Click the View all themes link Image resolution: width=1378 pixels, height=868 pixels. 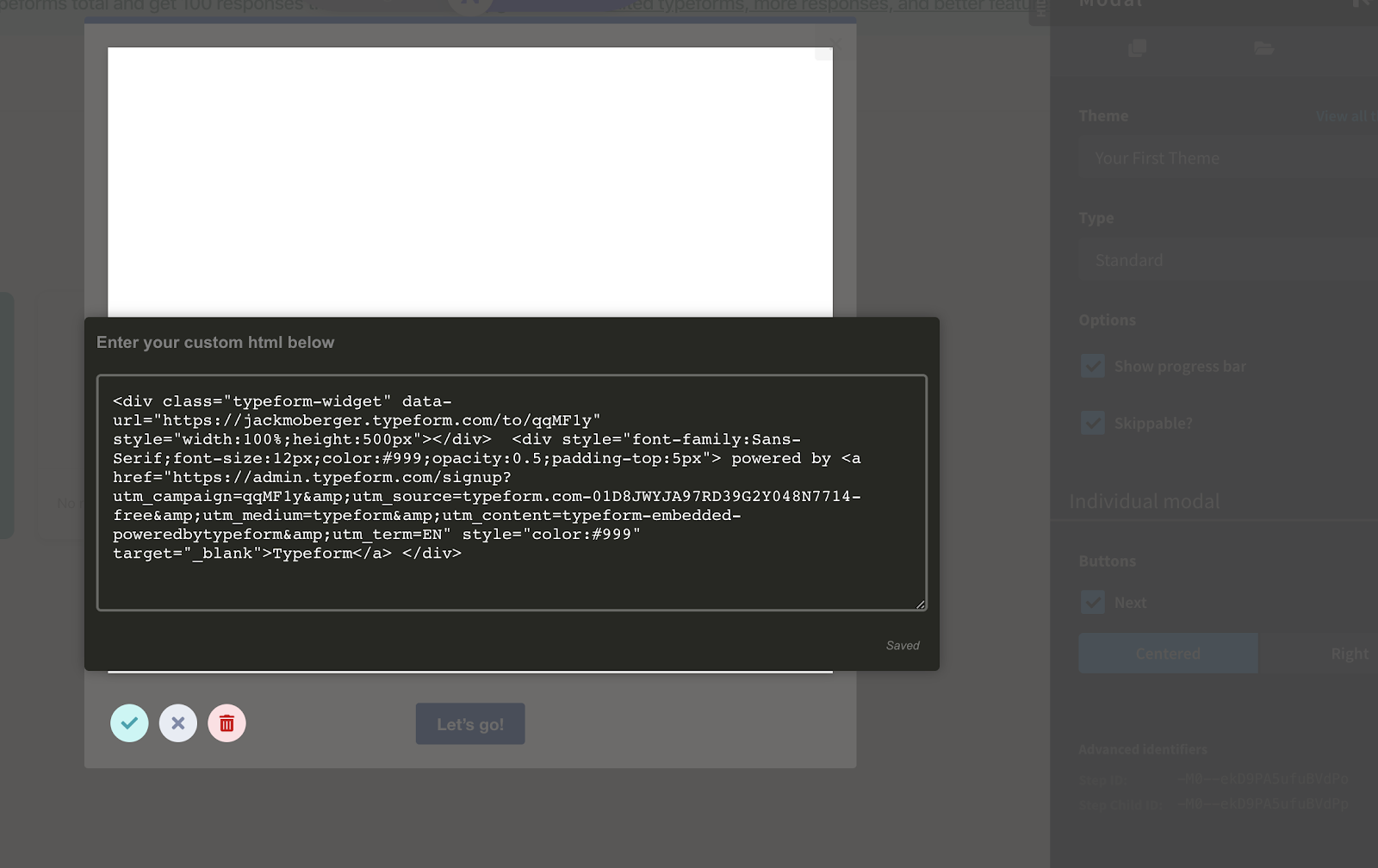tap(1346, 116)
